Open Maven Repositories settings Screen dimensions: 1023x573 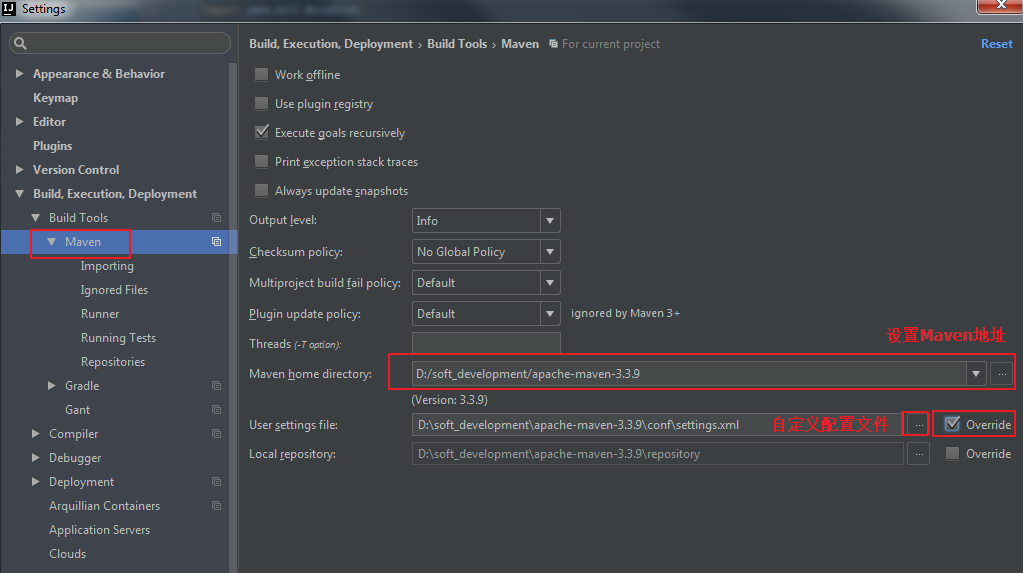point(113,362)
